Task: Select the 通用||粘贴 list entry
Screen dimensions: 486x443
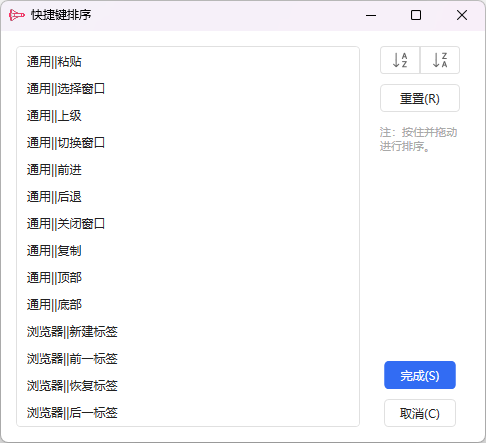Action: pyautogui.click(x=188, y=62)
